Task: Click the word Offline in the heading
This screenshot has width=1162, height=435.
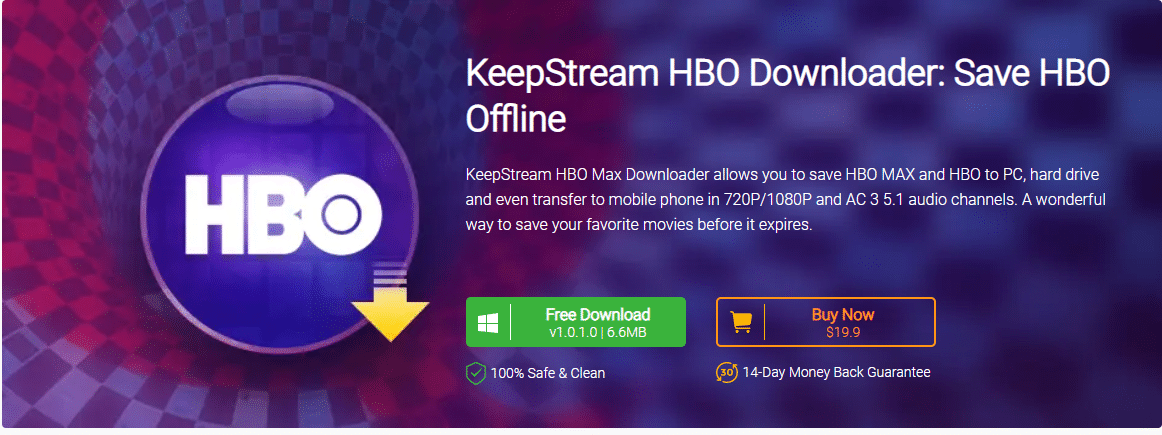Action: click(x=516, y=119)
